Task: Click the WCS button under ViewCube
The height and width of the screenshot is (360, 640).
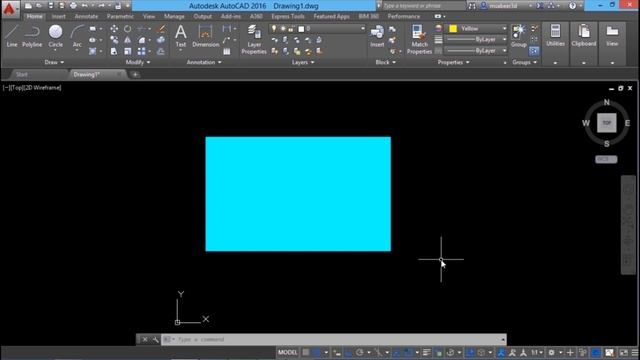Action: click(x=606, y=159)
